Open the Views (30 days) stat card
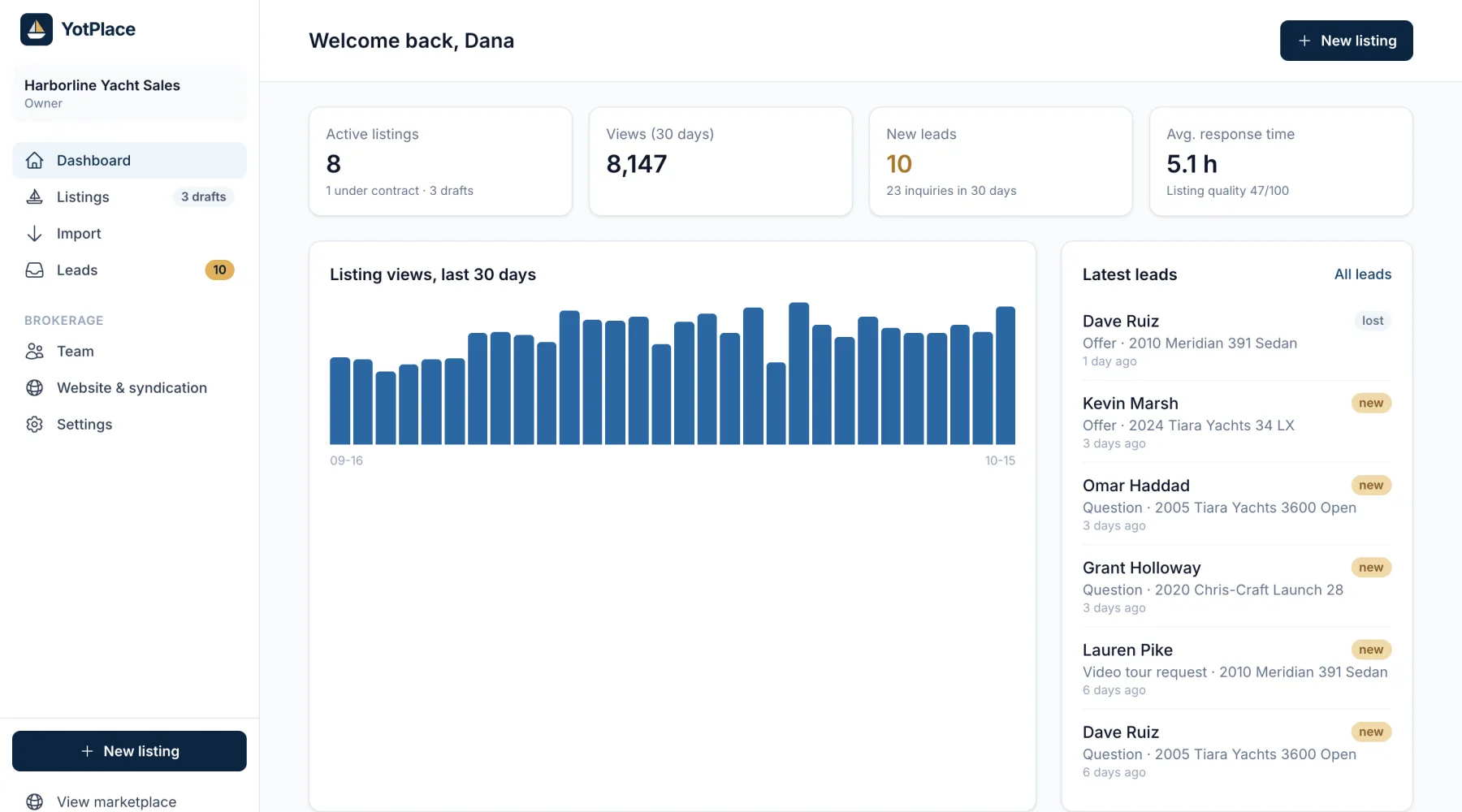The image size is (1462, 812). pyautogui.click(x=720, y=162)
